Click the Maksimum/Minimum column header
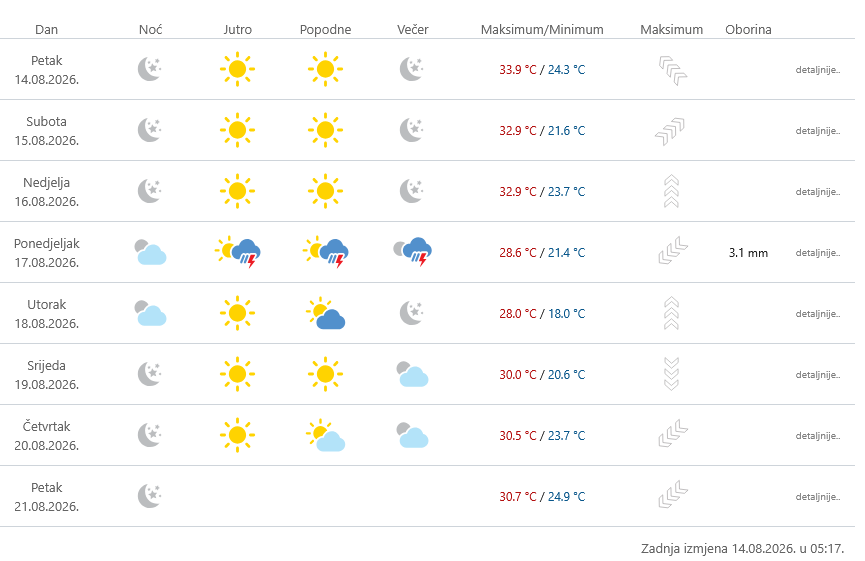865x561 pixels. pos(542,30)
